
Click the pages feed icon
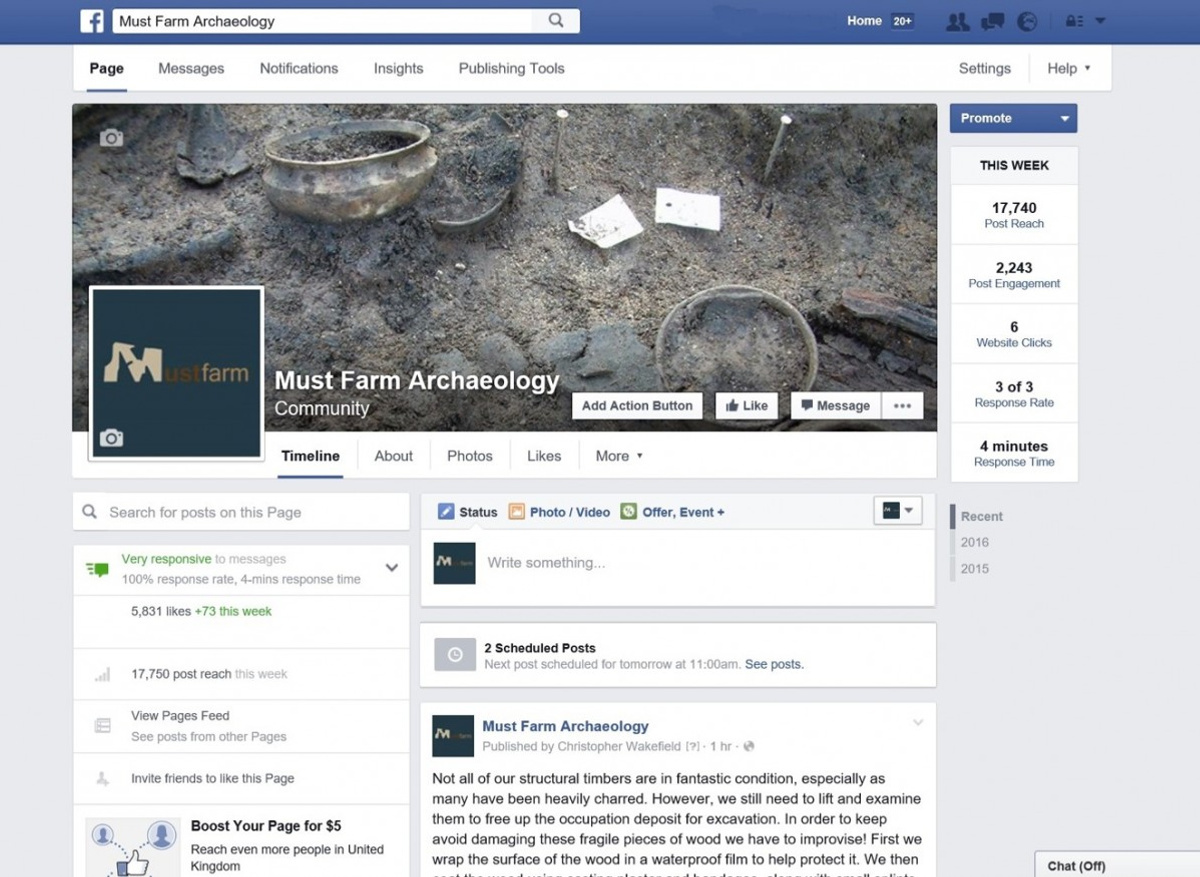tap(102, 726)
